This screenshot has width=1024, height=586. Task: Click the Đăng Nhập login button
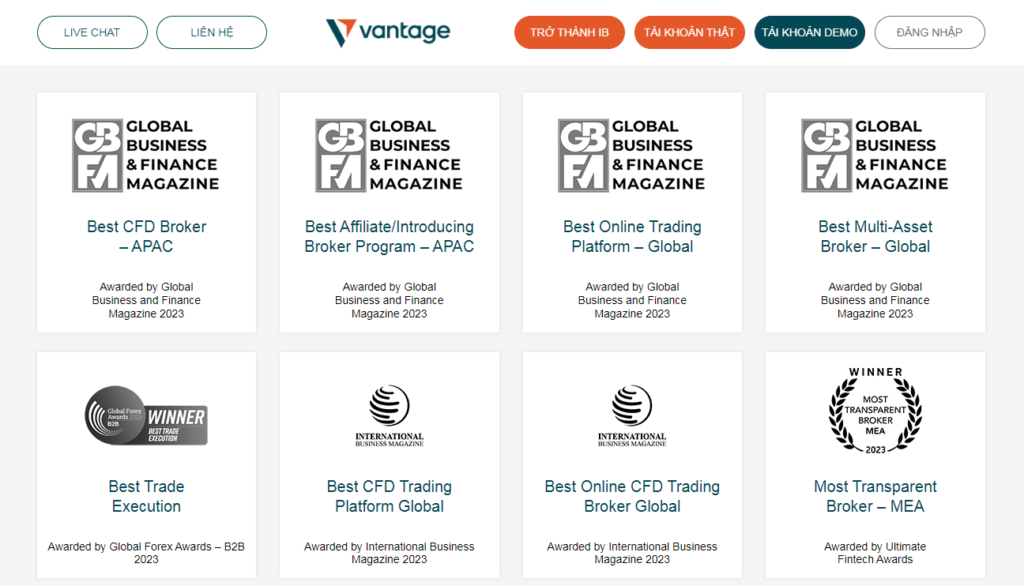click(929, 32)
